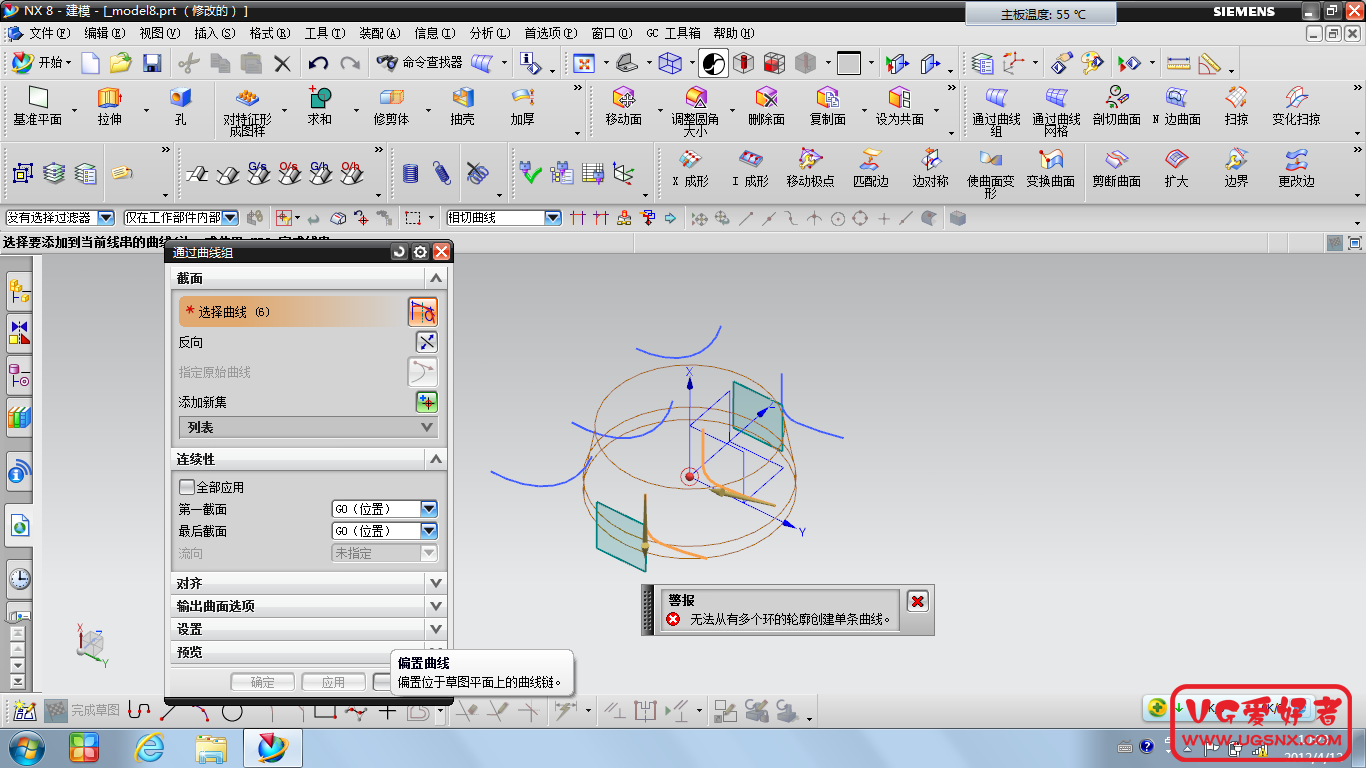Select the 移动极点 move pole tool

click(810, 168)
